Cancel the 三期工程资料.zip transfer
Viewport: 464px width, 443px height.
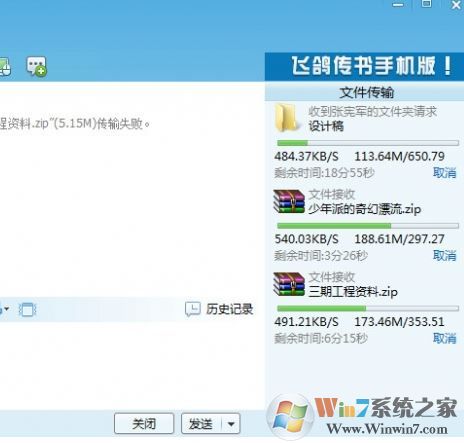pyautogui.click(x=444, y=338)
